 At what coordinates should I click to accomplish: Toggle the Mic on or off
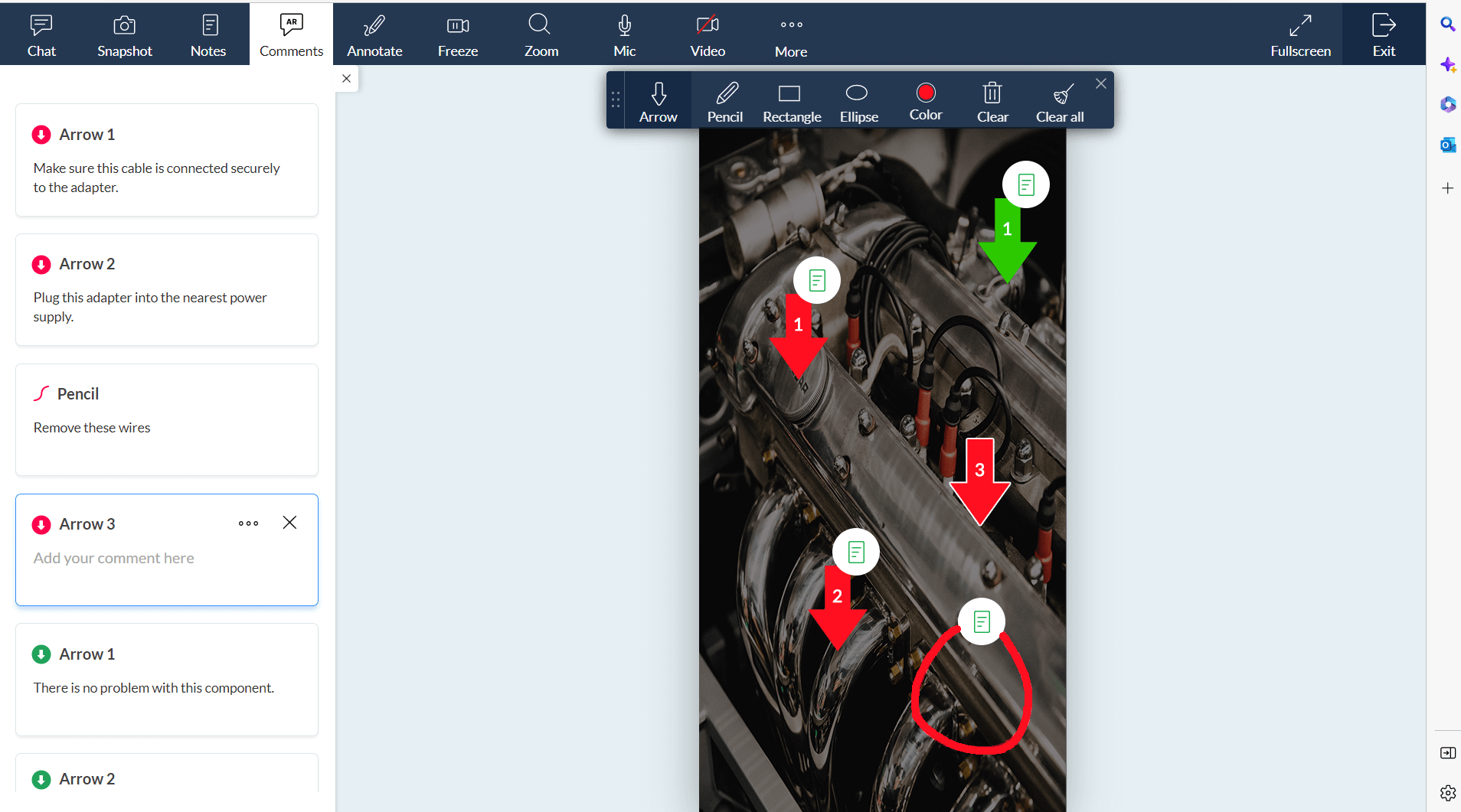(x=624, y=34)
